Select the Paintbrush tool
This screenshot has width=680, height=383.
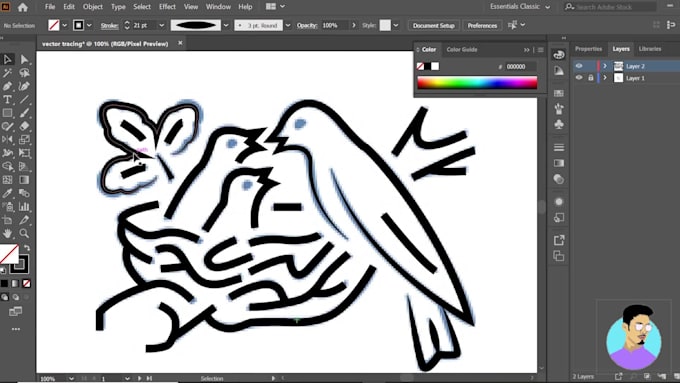[x=24, y=113]
